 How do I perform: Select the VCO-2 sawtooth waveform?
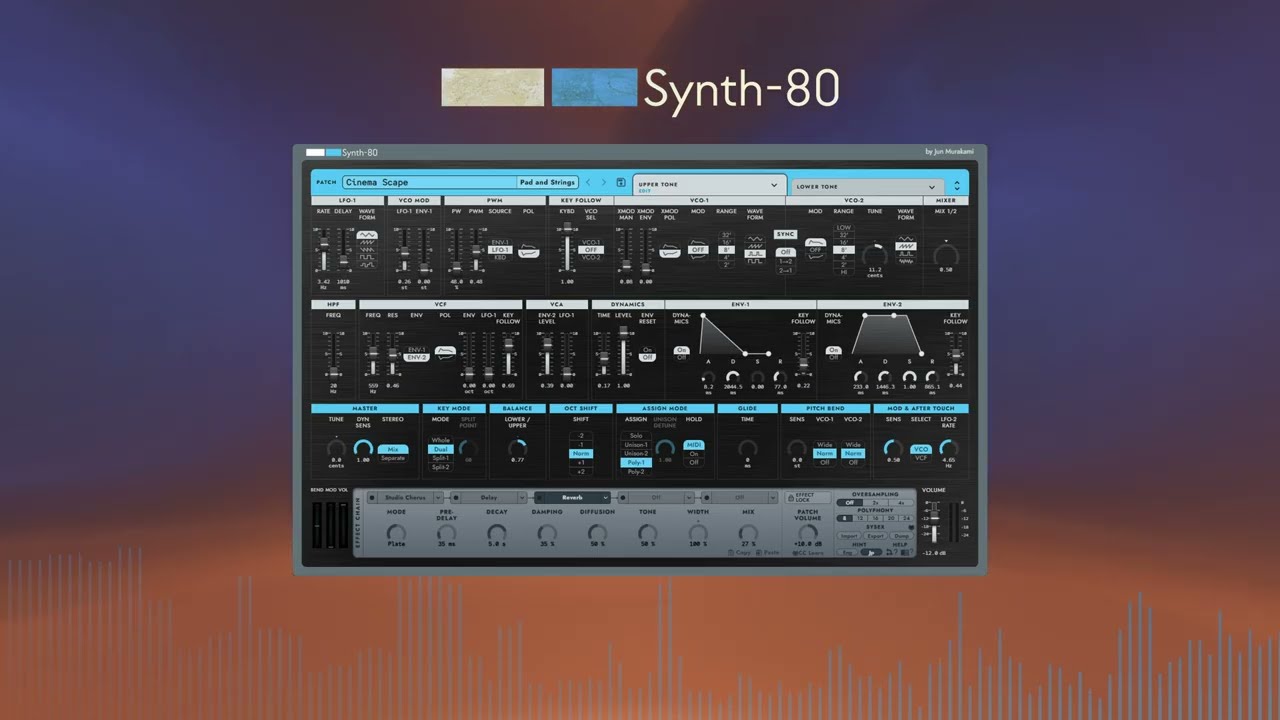[x=906, y=246]
